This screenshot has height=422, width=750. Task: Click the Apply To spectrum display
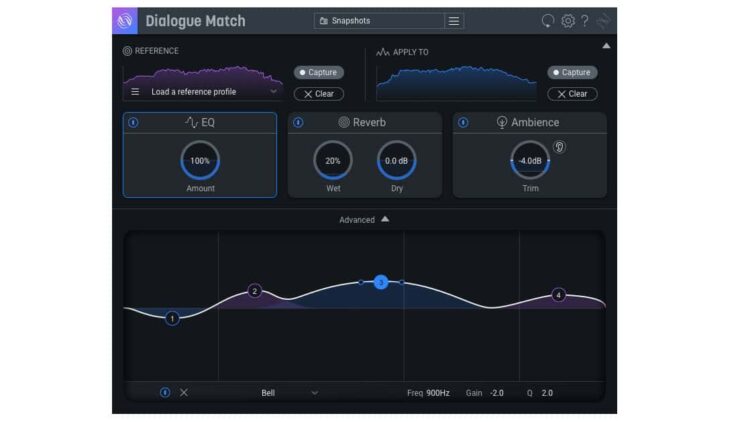(x=457, y=83)
